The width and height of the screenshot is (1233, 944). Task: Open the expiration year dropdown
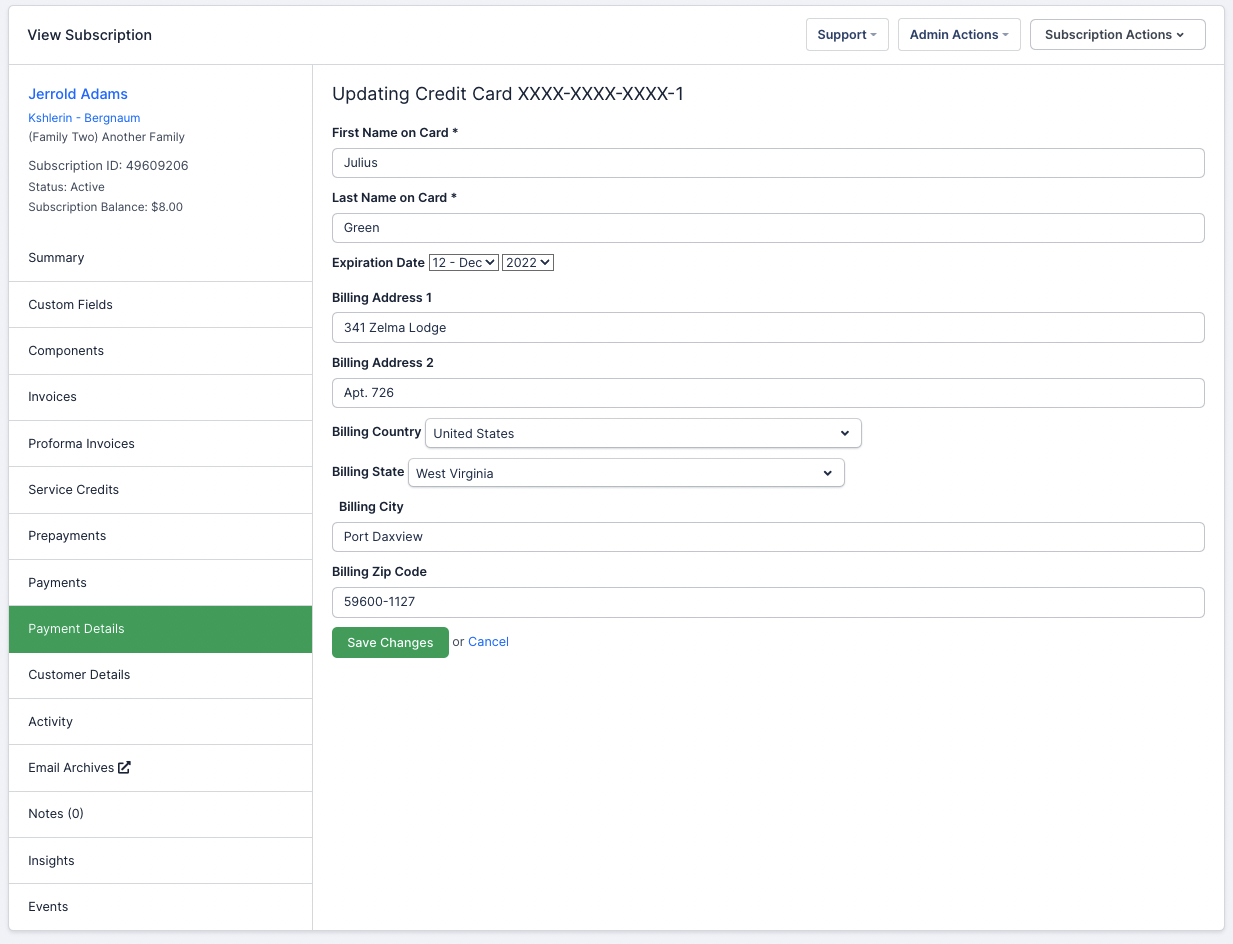pos(527,263)
